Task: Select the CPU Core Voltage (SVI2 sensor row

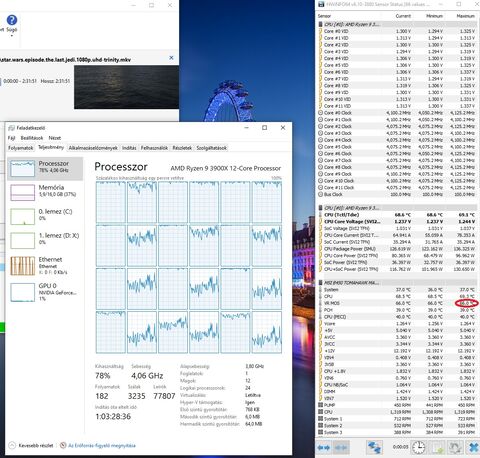Action: (x=396, y=221)
